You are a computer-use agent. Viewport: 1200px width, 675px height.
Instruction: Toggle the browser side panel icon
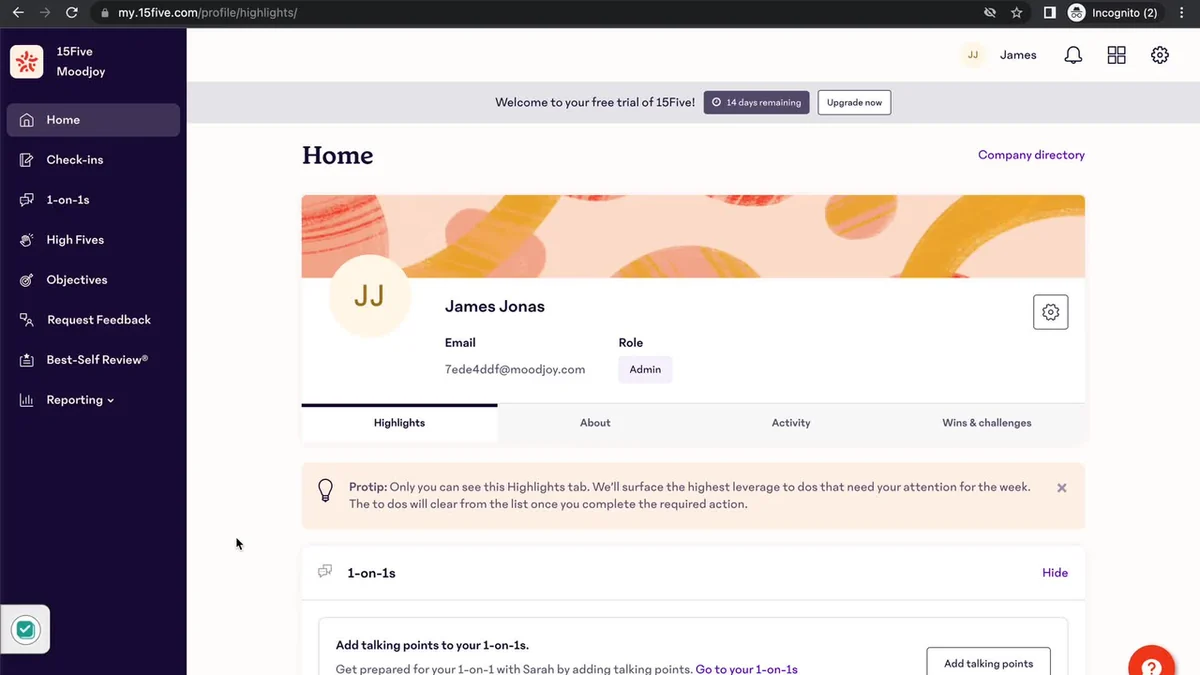click(x=1049, y=13)
